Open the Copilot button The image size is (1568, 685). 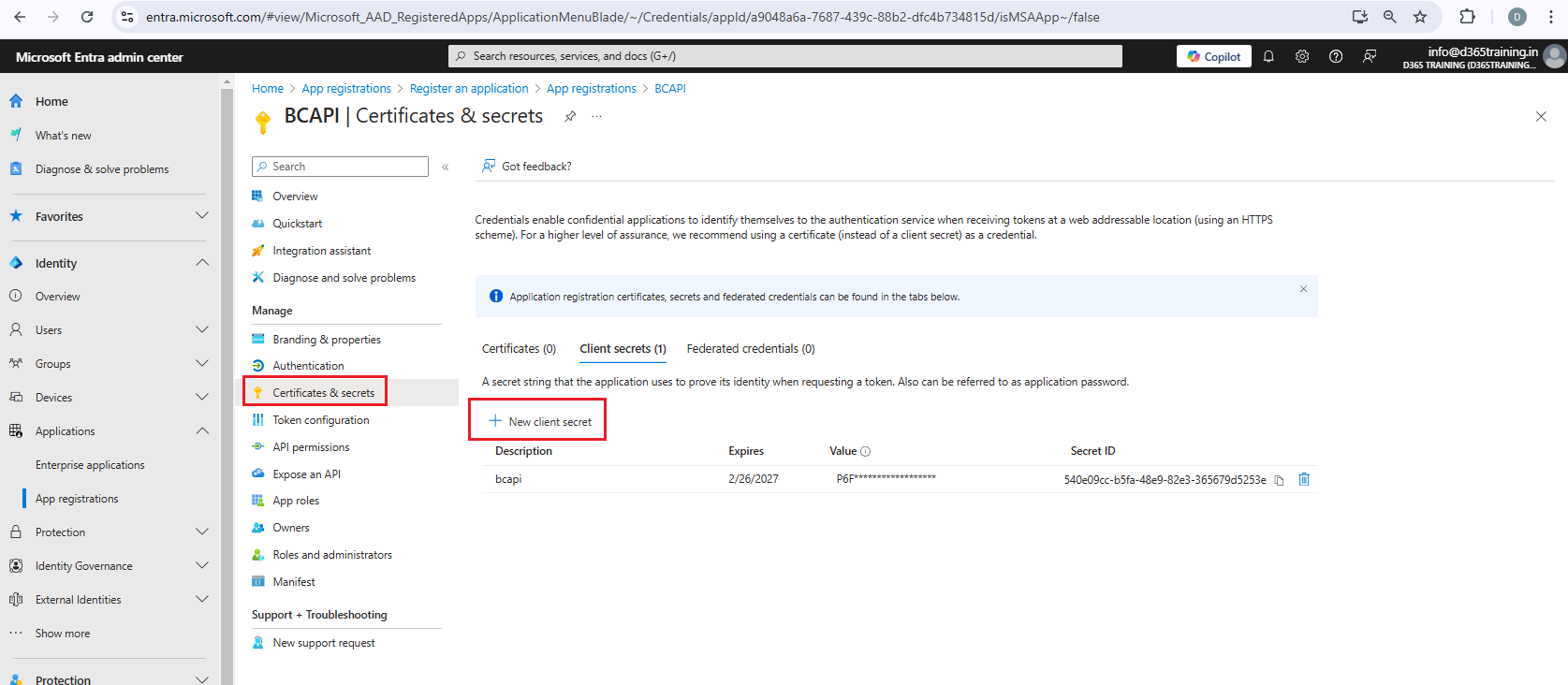point(1214,56)
